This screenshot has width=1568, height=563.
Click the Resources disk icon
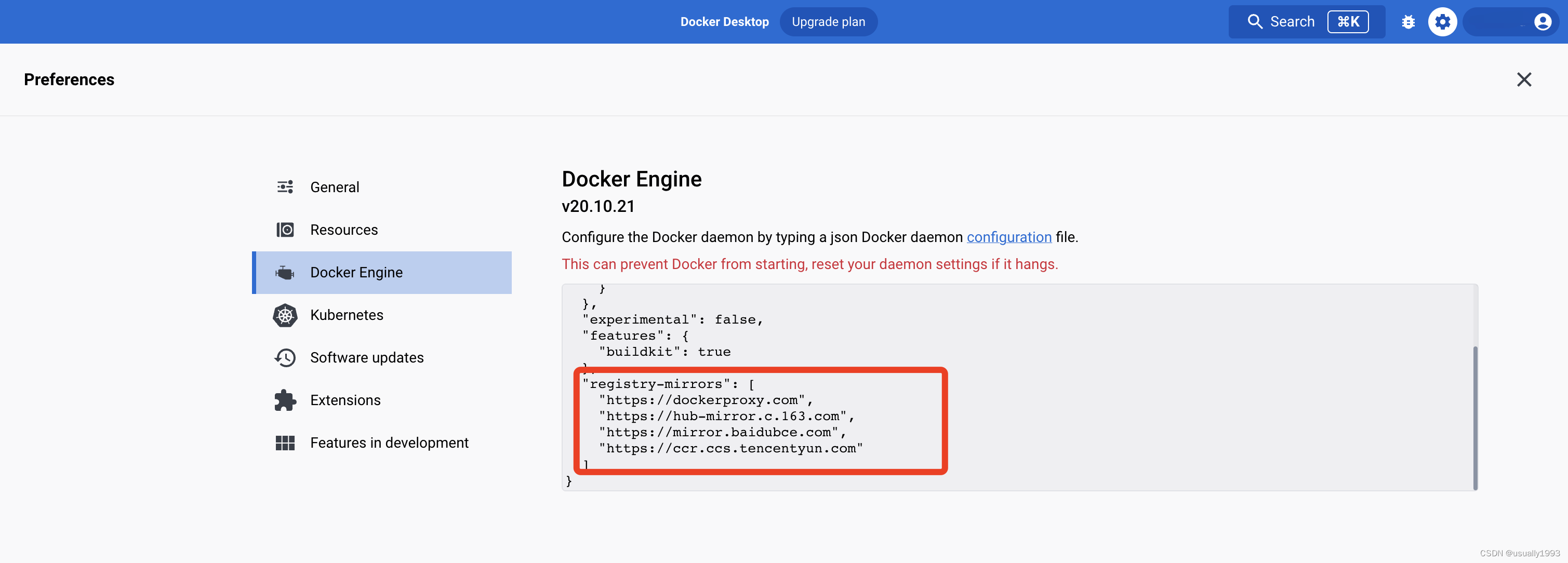point(285,230)
